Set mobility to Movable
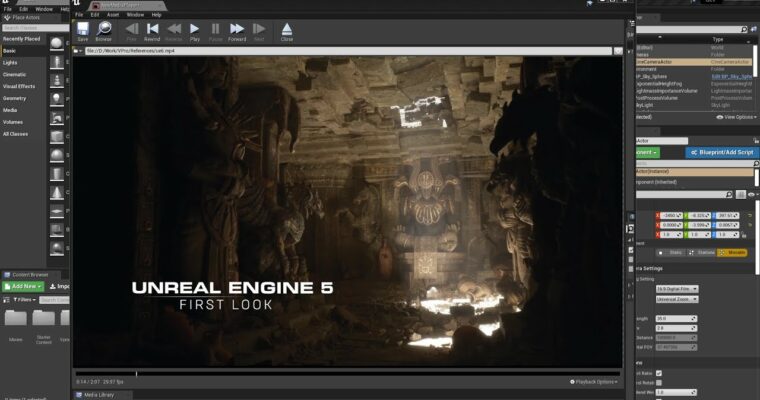The height and width of the screenshot is (400, 760). tap(732, 253)
